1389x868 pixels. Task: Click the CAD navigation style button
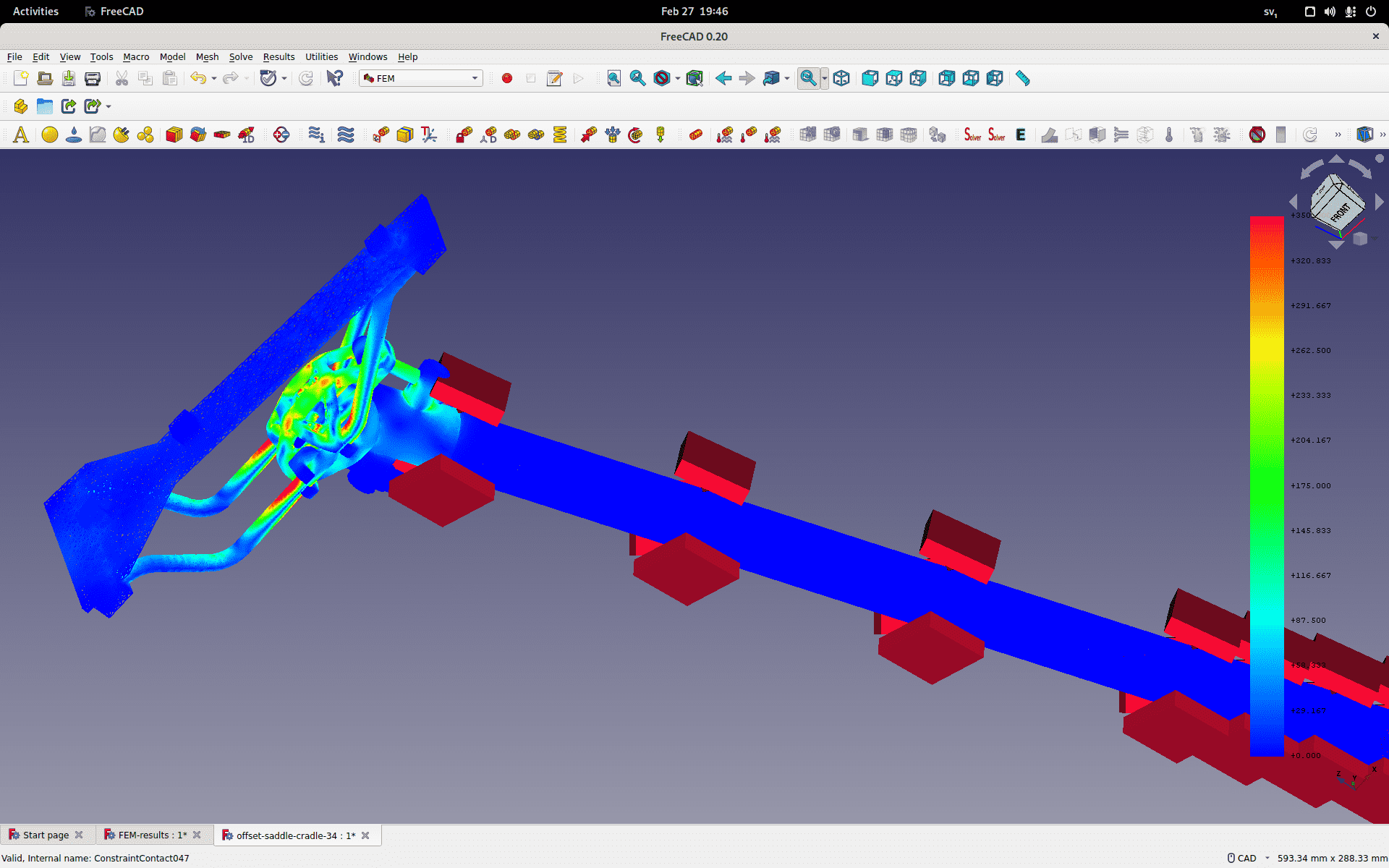tap(1242, 858)
